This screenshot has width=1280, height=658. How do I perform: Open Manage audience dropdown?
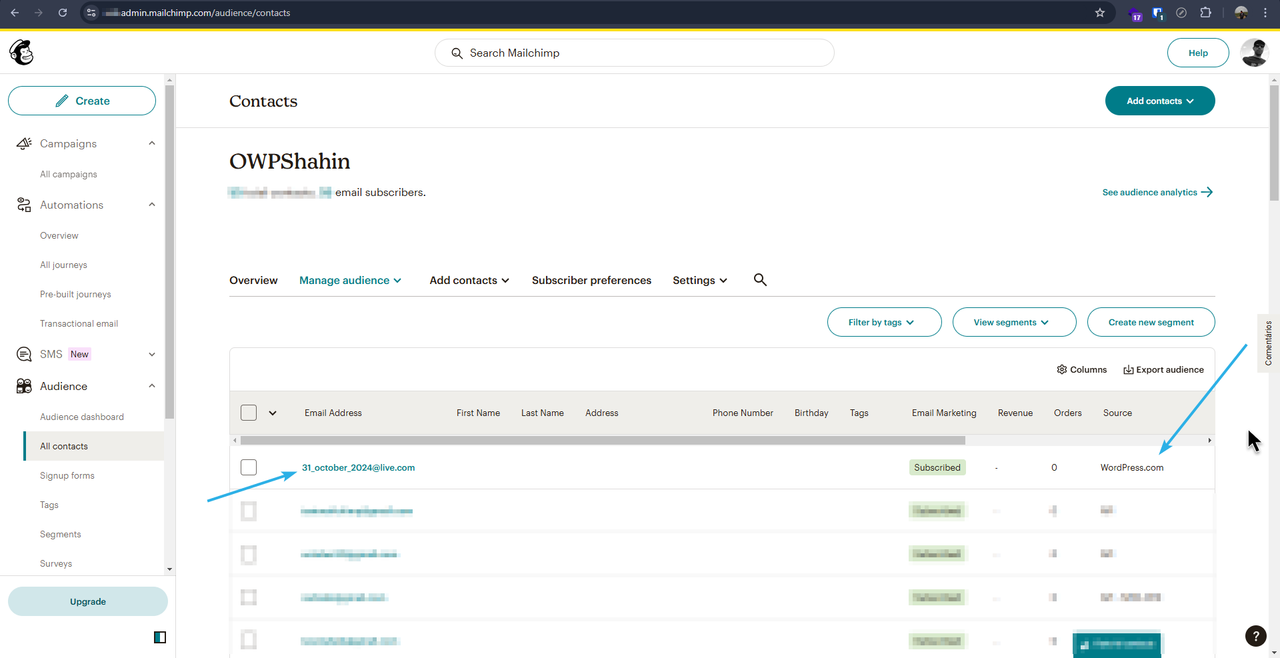(350, 280)
